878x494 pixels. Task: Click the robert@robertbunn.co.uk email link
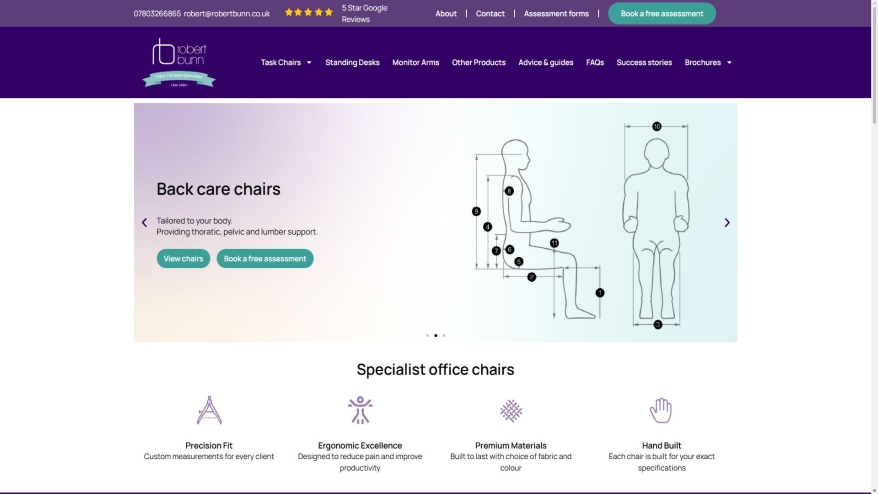click(x=227, y=13)
